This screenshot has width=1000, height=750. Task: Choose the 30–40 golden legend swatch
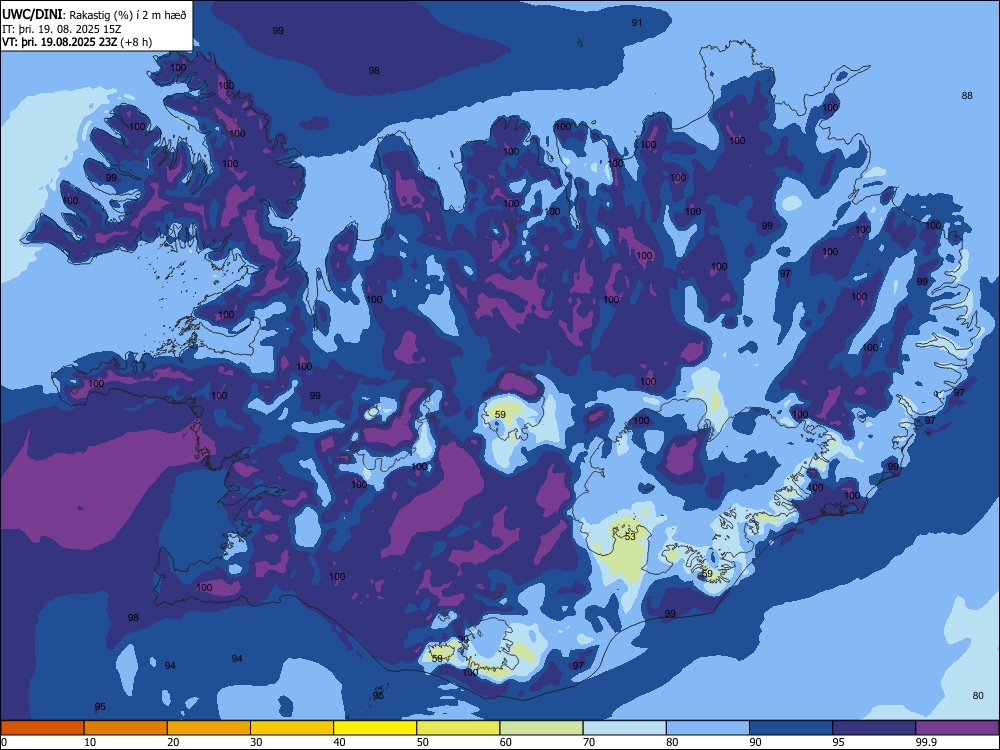[292, 728]
